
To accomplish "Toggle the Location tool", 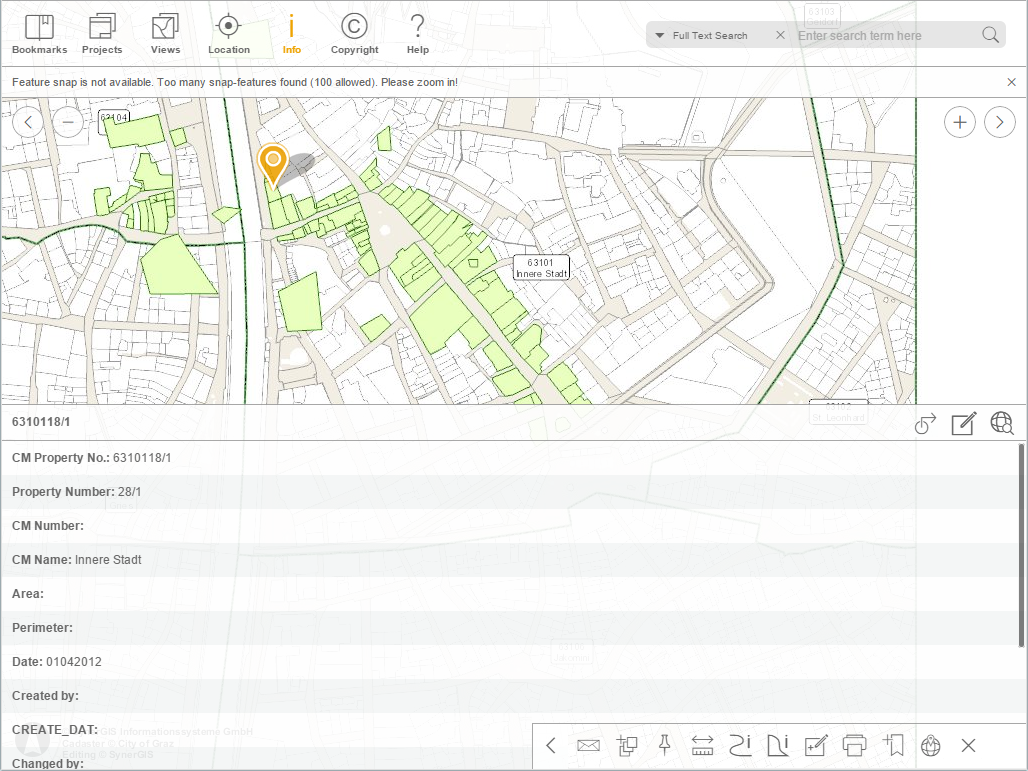I will [x=228, y=32].
